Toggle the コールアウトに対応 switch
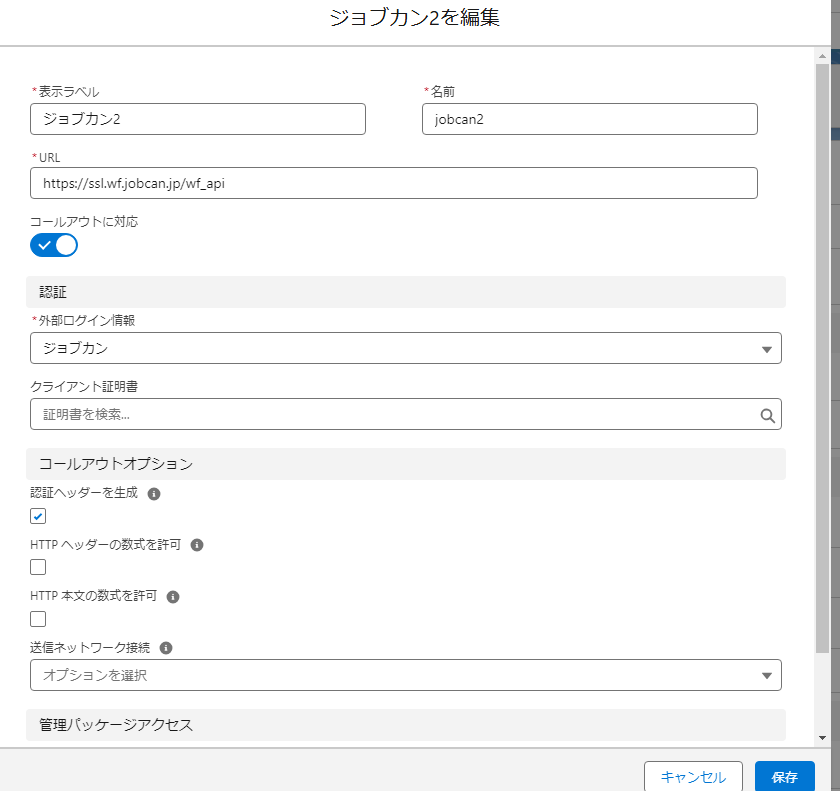This screenshot has width=840, height=791. pos(54,245)
